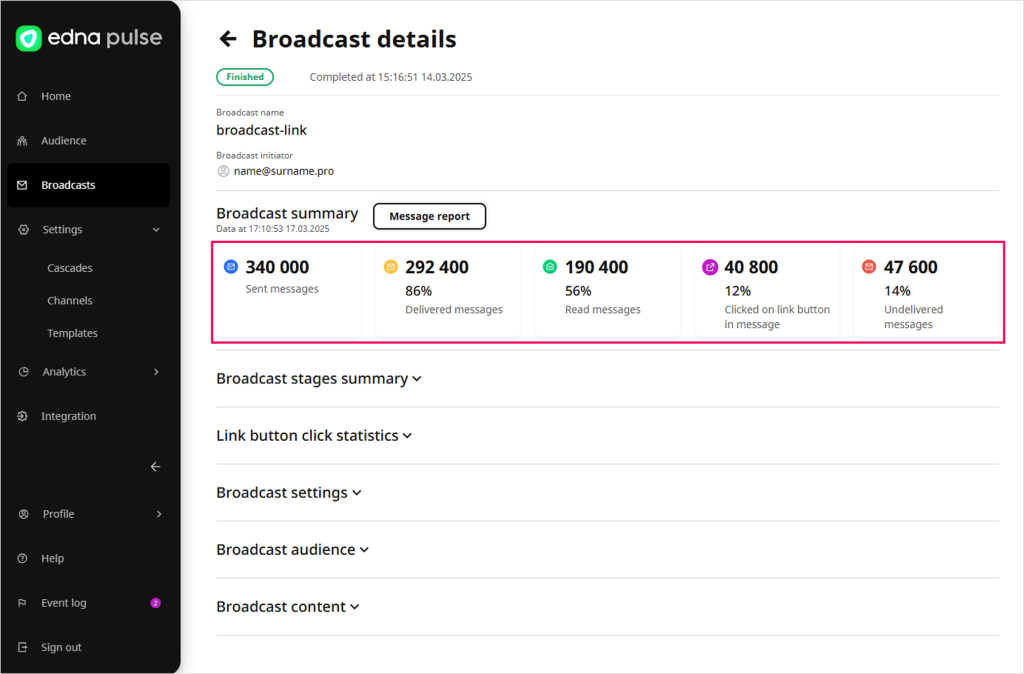Click the back arrow beside Broadcast details
Viewport: 1024px width, 674px height.
pos(228,39)
